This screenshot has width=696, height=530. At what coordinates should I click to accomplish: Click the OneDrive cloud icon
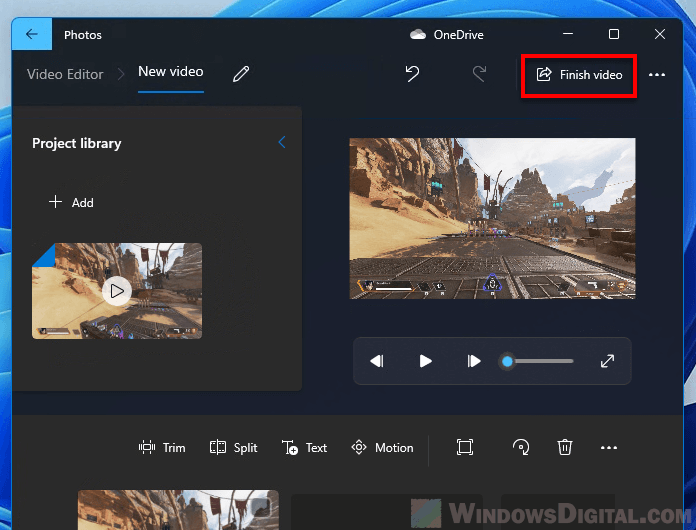(x=418, y=35)
